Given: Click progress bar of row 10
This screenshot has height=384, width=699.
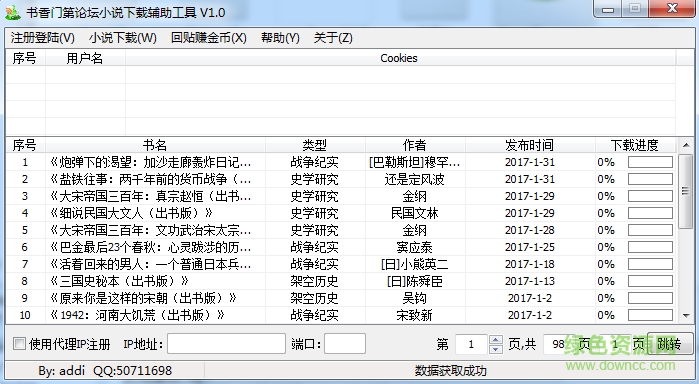Looking at the screenshot, I should 650,315.
